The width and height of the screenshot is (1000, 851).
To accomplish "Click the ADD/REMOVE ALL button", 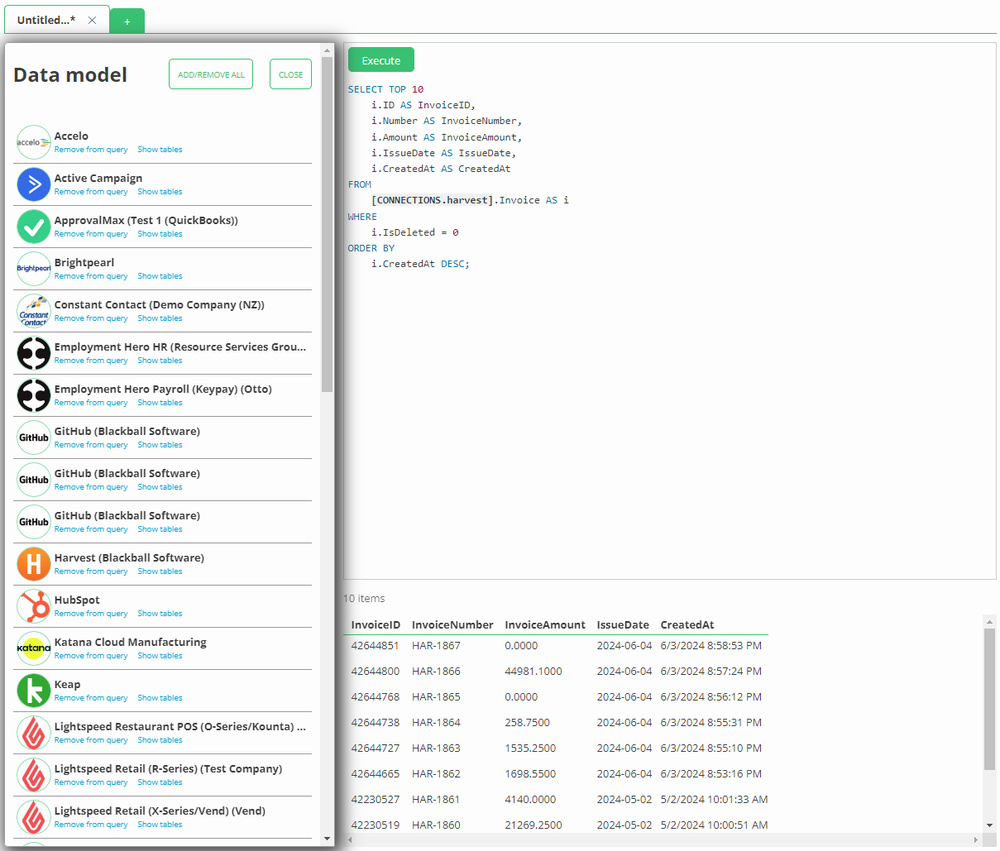I will [210, 74].
